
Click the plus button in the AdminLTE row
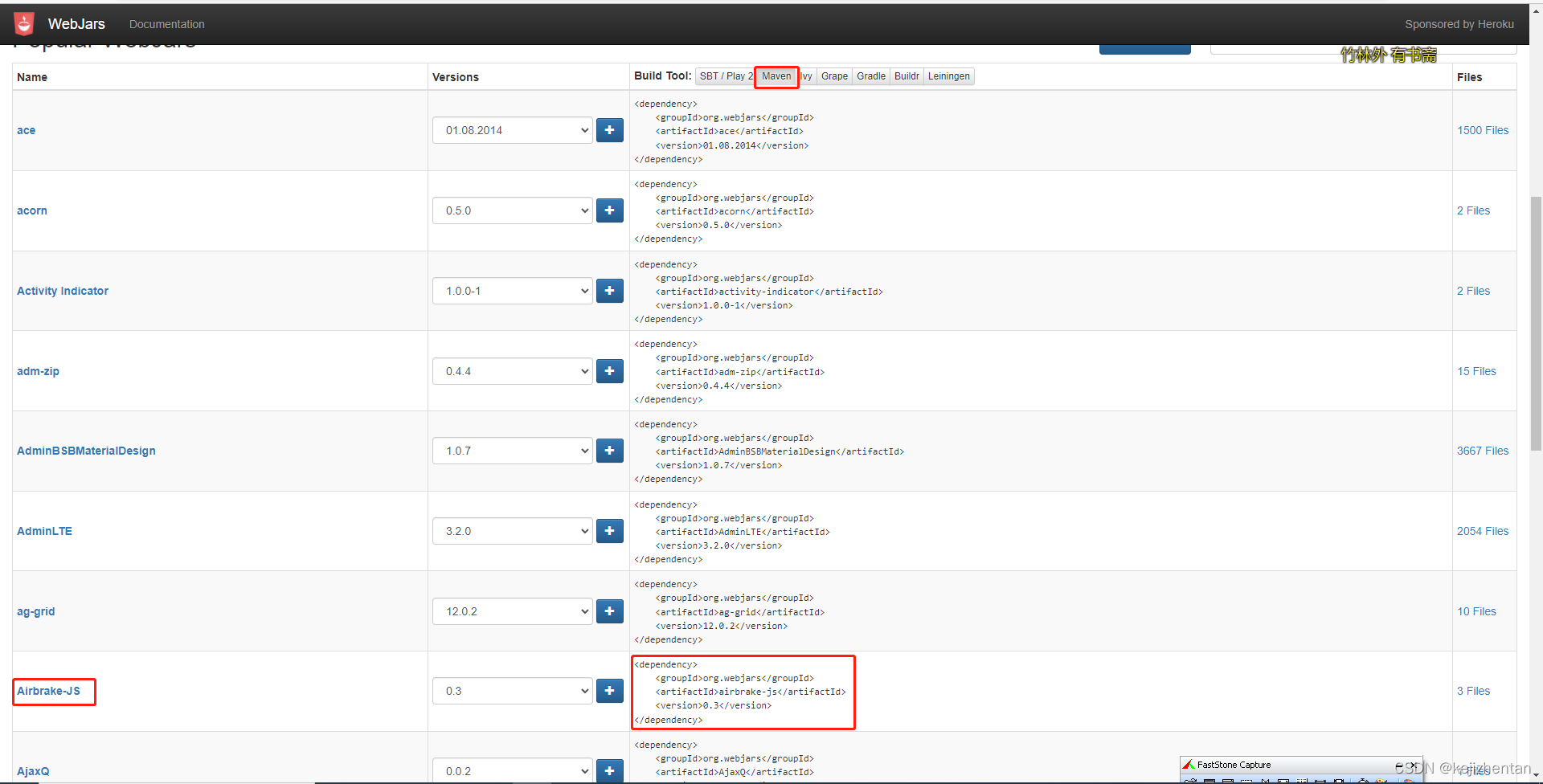[x=610, y=531]
